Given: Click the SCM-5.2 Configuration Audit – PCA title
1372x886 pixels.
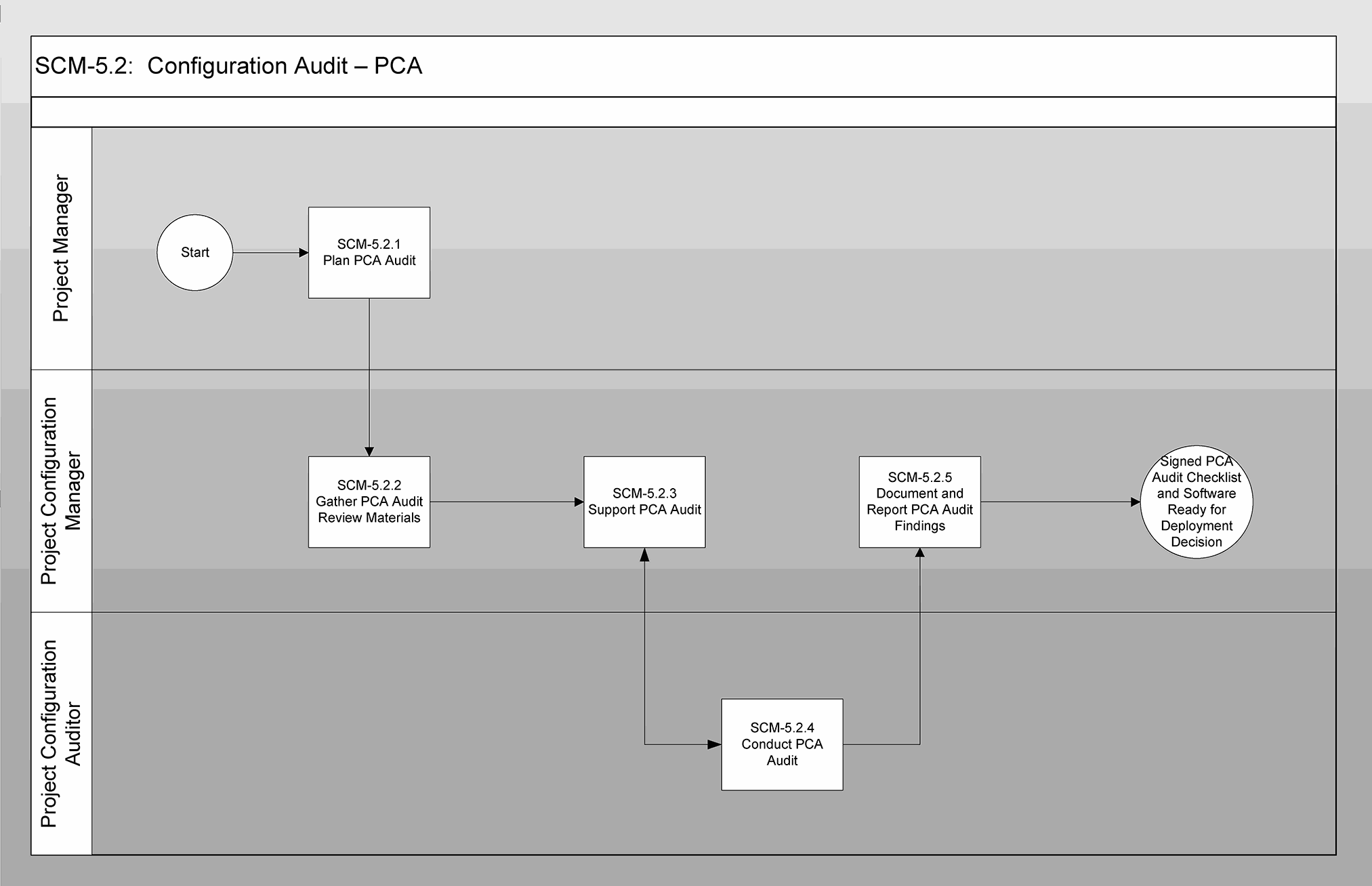Looking at the screenshot, I should click(228, 66).
